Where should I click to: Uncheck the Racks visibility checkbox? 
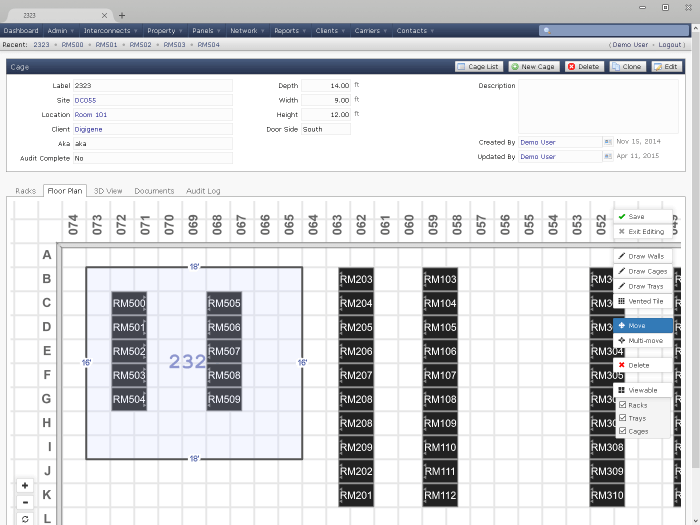[x=623, y=405]
